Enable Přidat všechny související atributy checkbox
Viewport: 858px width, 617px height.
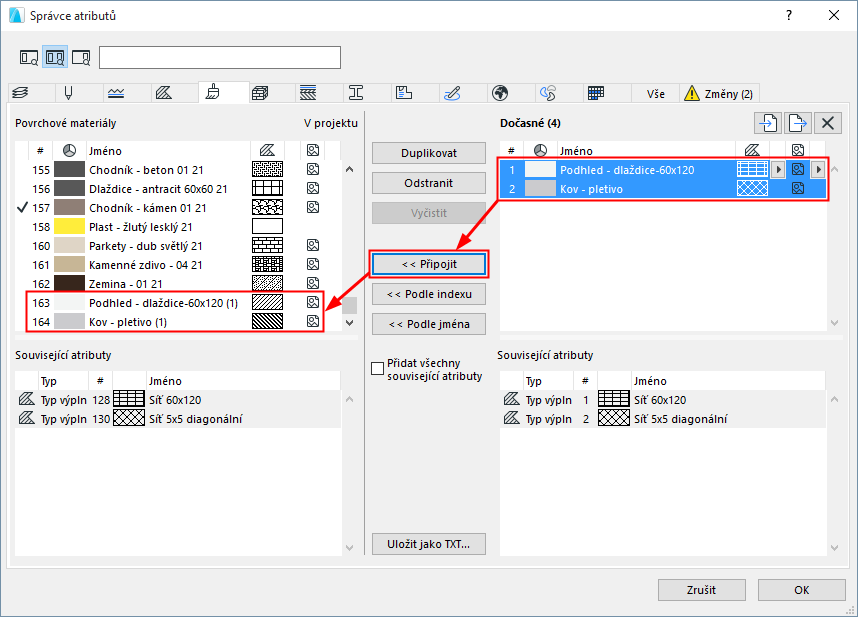click(377, 369)
